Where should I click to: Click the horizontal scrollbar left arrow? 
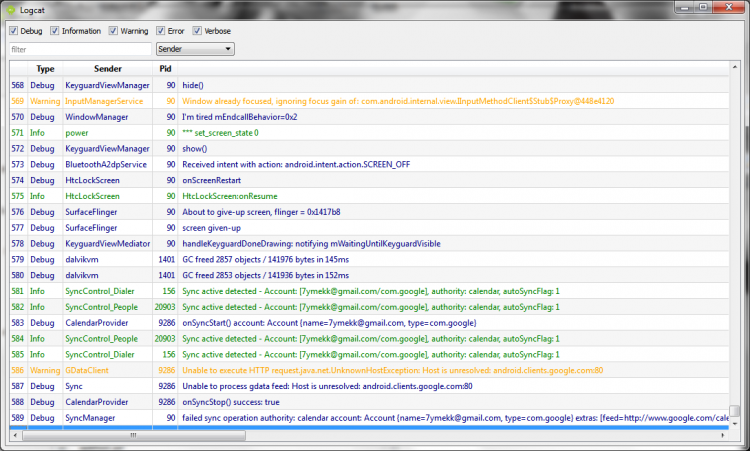(x=15, y=435)
